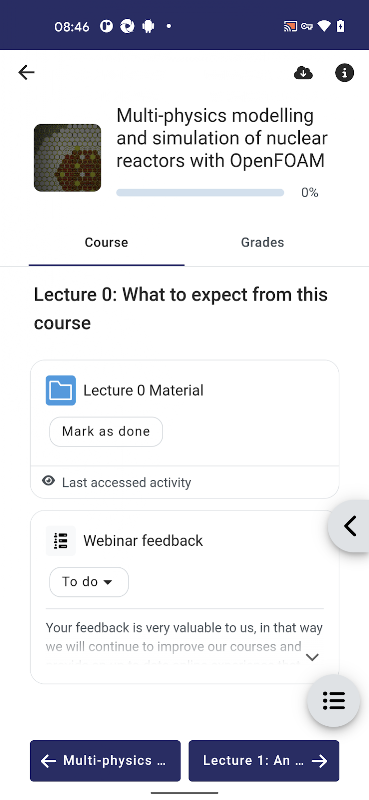Viewport: 369px width, 800px height.
Task: Tap the course thumbnail image
Action: click(x=67, y=158)
